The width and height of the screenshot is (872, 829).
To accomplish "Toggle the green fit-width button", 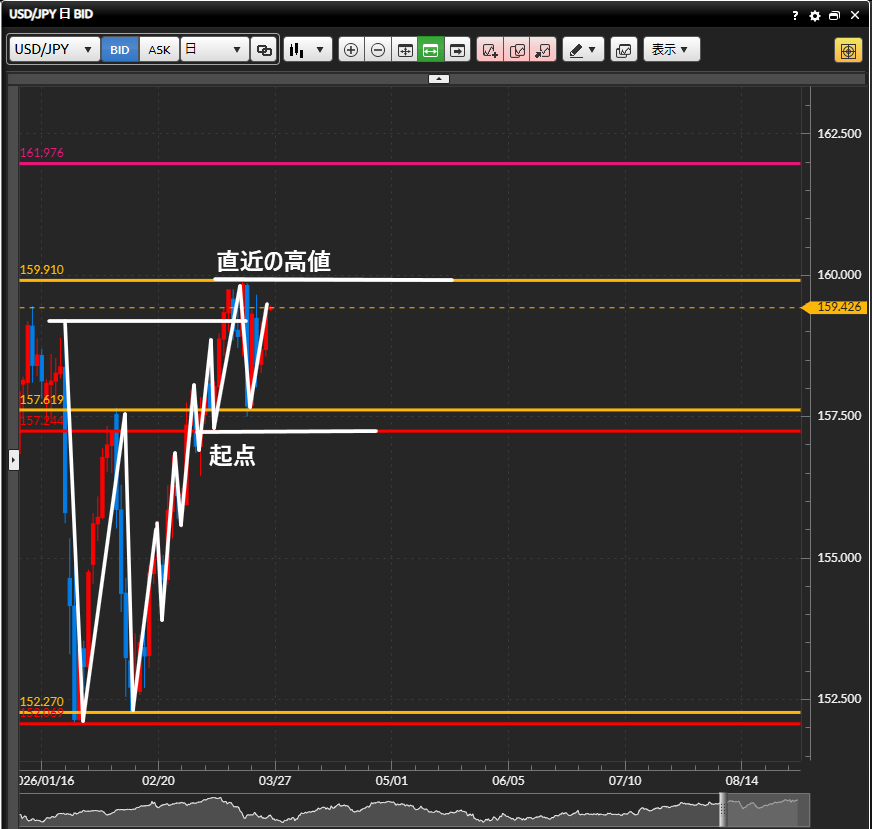I will (431, 49).
